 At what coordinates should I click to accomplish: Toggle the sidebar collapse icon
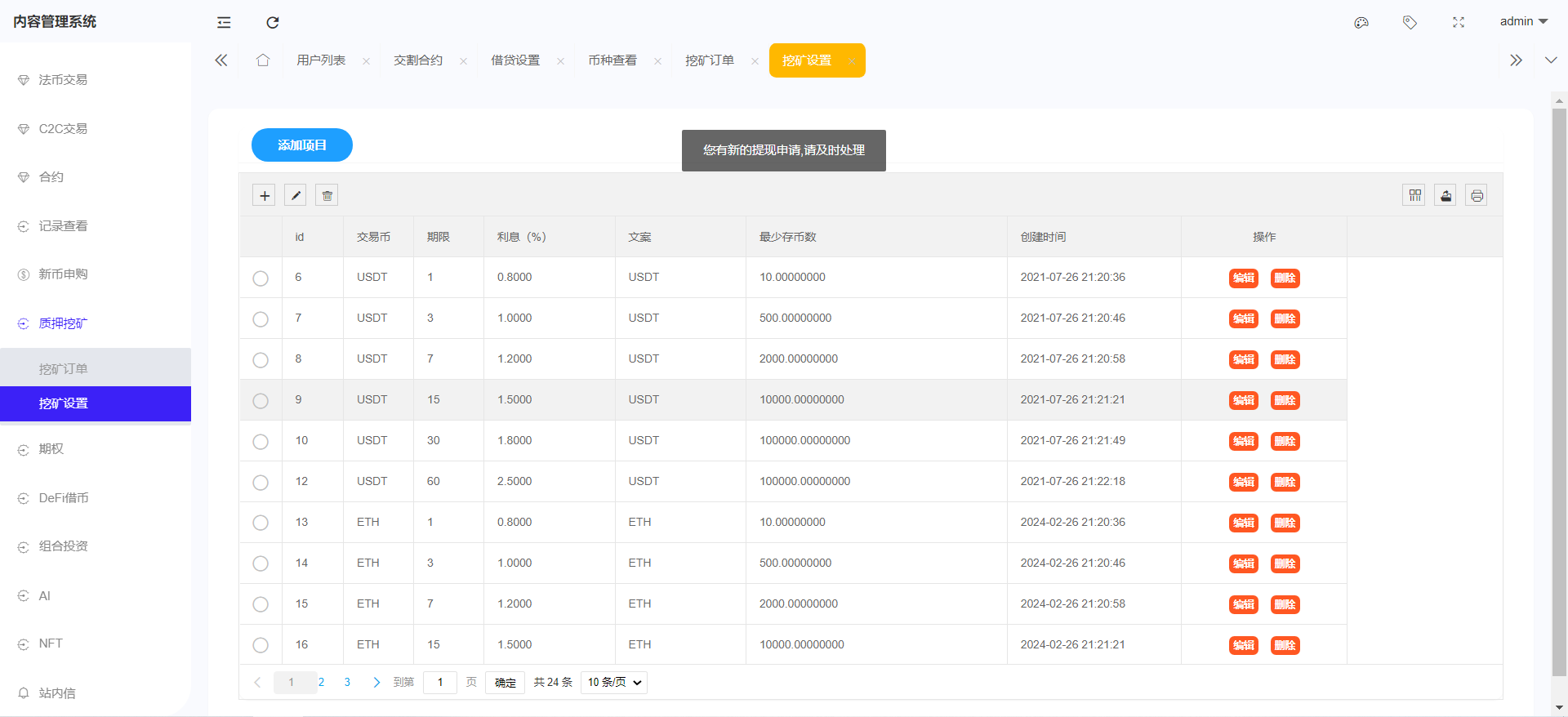[224, 22]
